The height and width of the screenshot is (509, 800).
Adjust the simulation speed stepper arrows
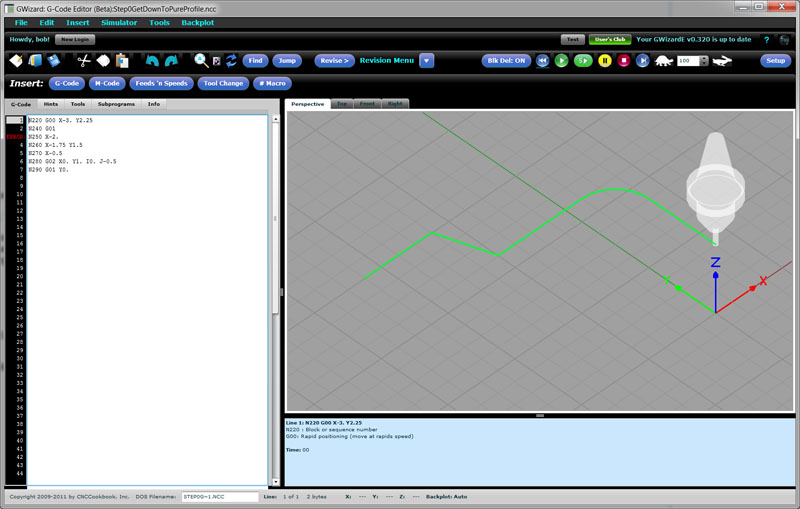point(704,61)
